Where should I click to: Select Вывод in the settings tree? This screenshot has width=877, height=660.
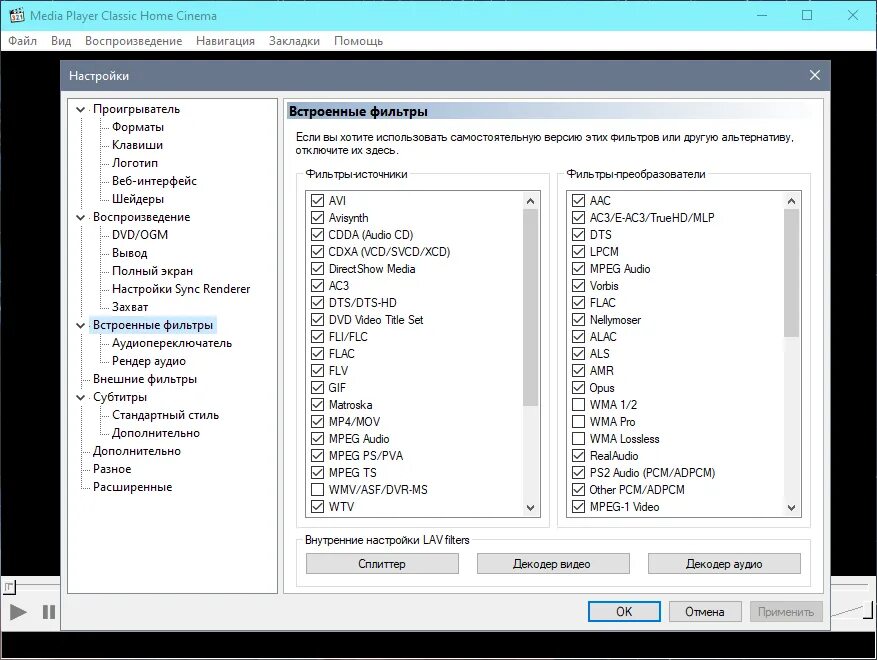[129, 253]
